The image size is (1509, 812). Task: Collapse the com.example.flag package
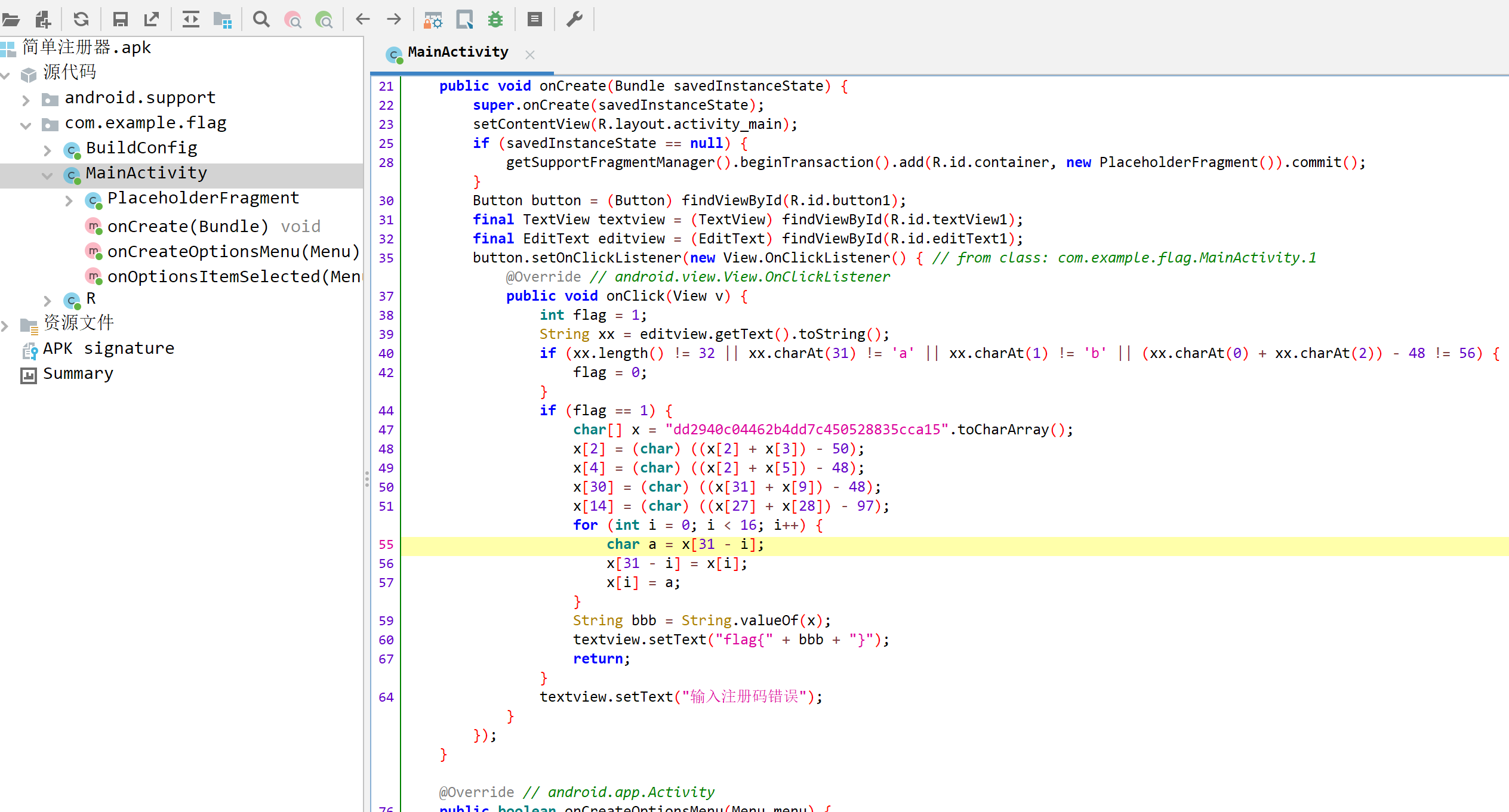(x=26, y=125)
